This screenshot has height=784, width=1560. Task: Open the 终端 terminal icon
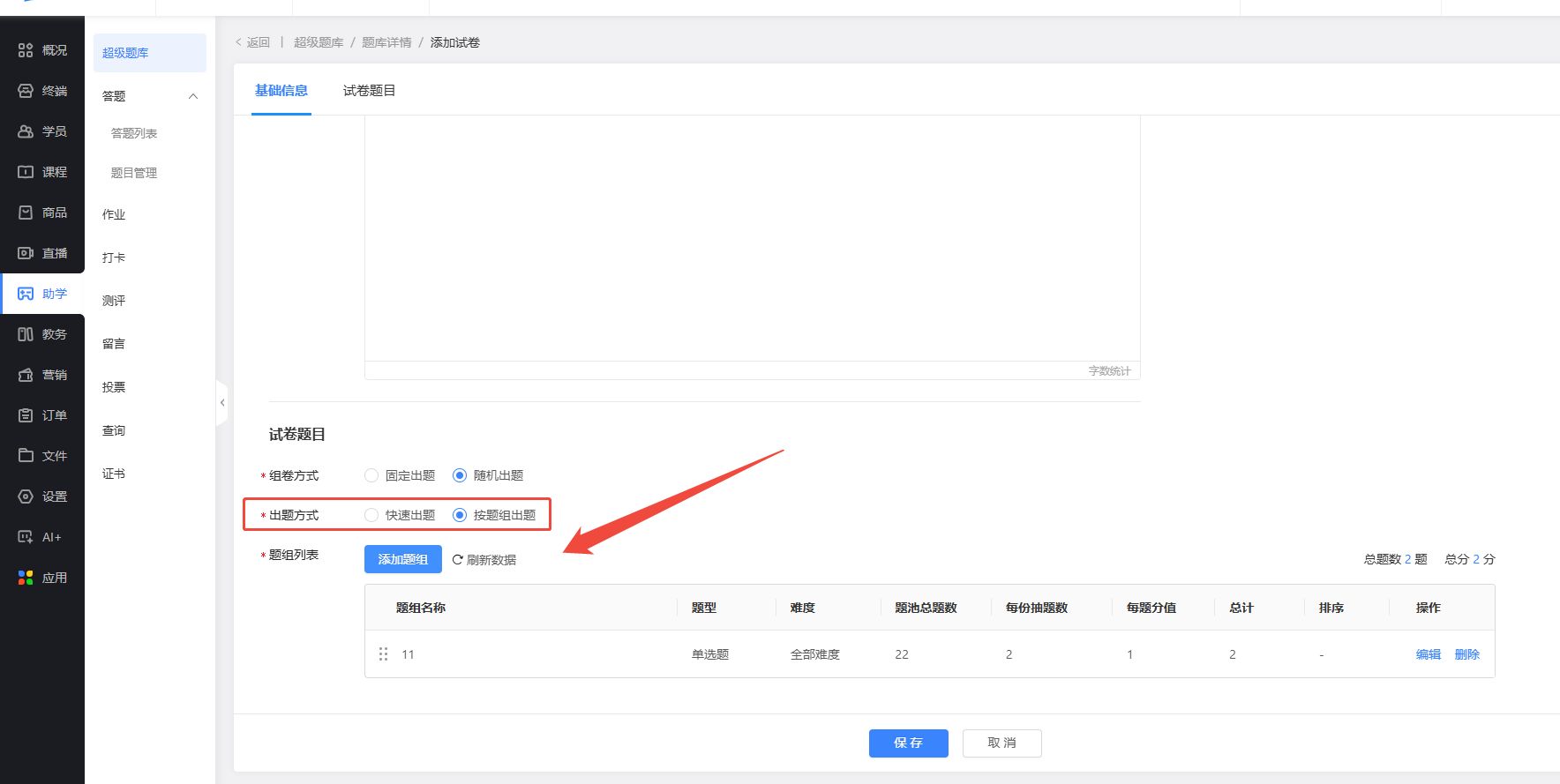[x=26, y=91]
